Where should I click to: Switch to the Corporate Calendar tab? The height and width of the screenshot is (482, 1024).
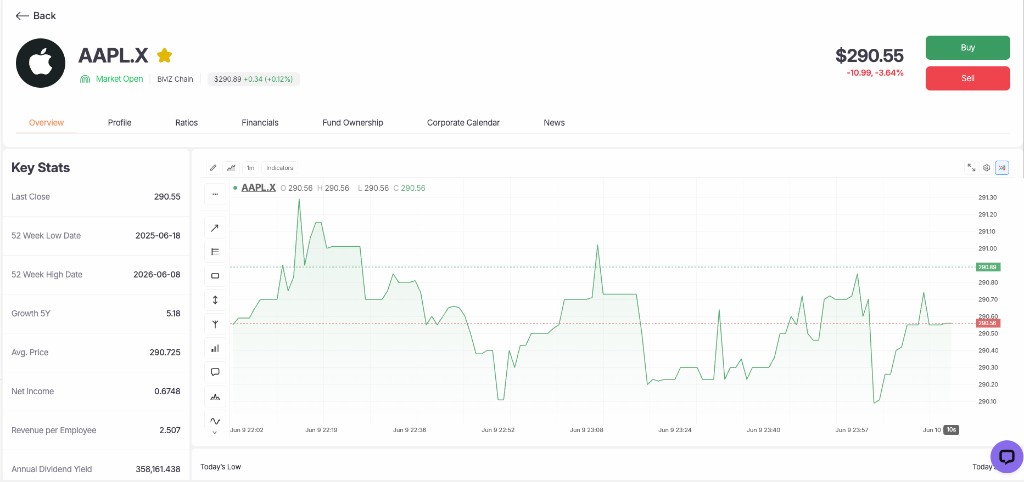[x=463, y=123]
